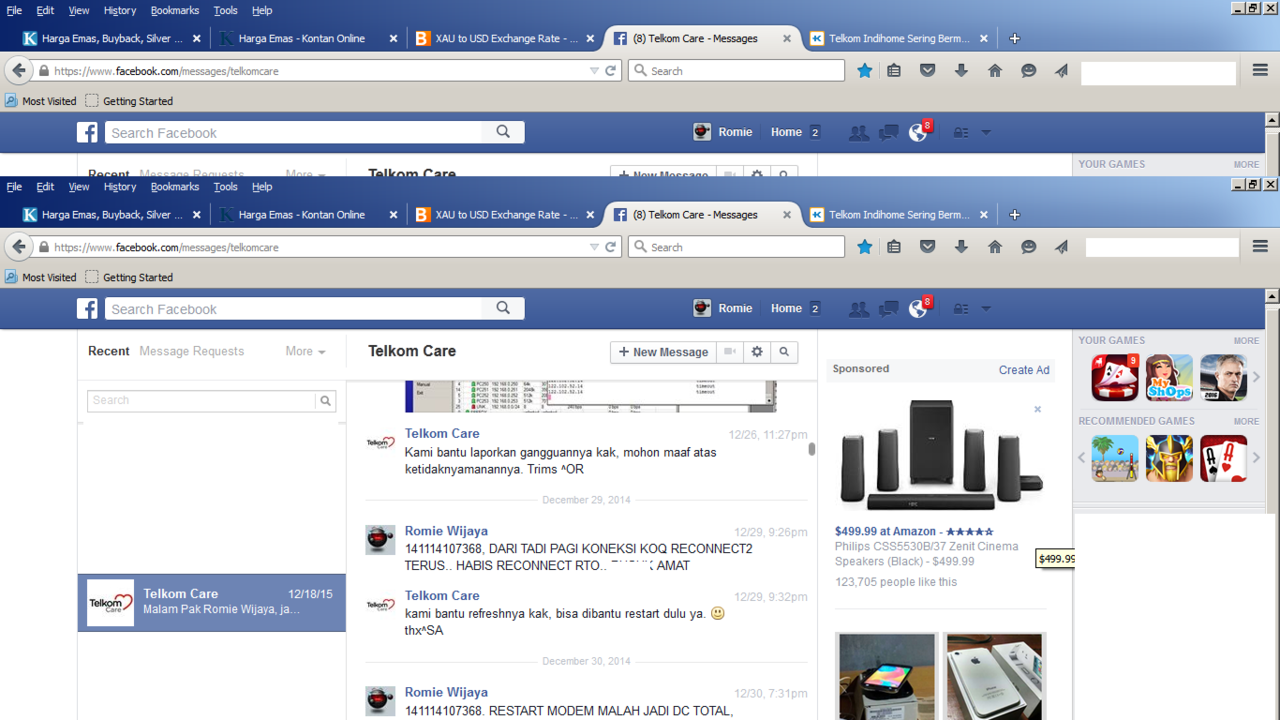Viewport: 1280px width, 720px height.
Task: Open friend requests icon in lower Facebook header
Action: point(858,309)
